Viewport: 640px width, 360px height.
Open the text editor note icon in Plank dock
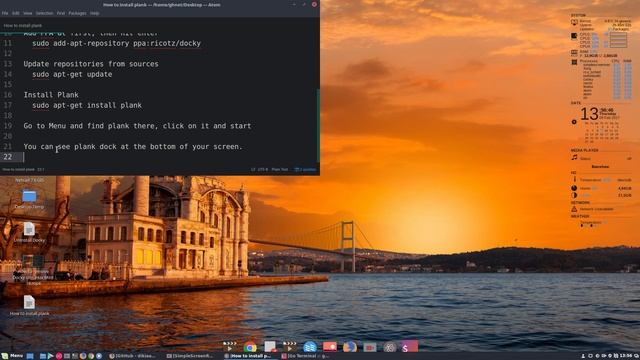pyautogui.click(x=270, y=347)
